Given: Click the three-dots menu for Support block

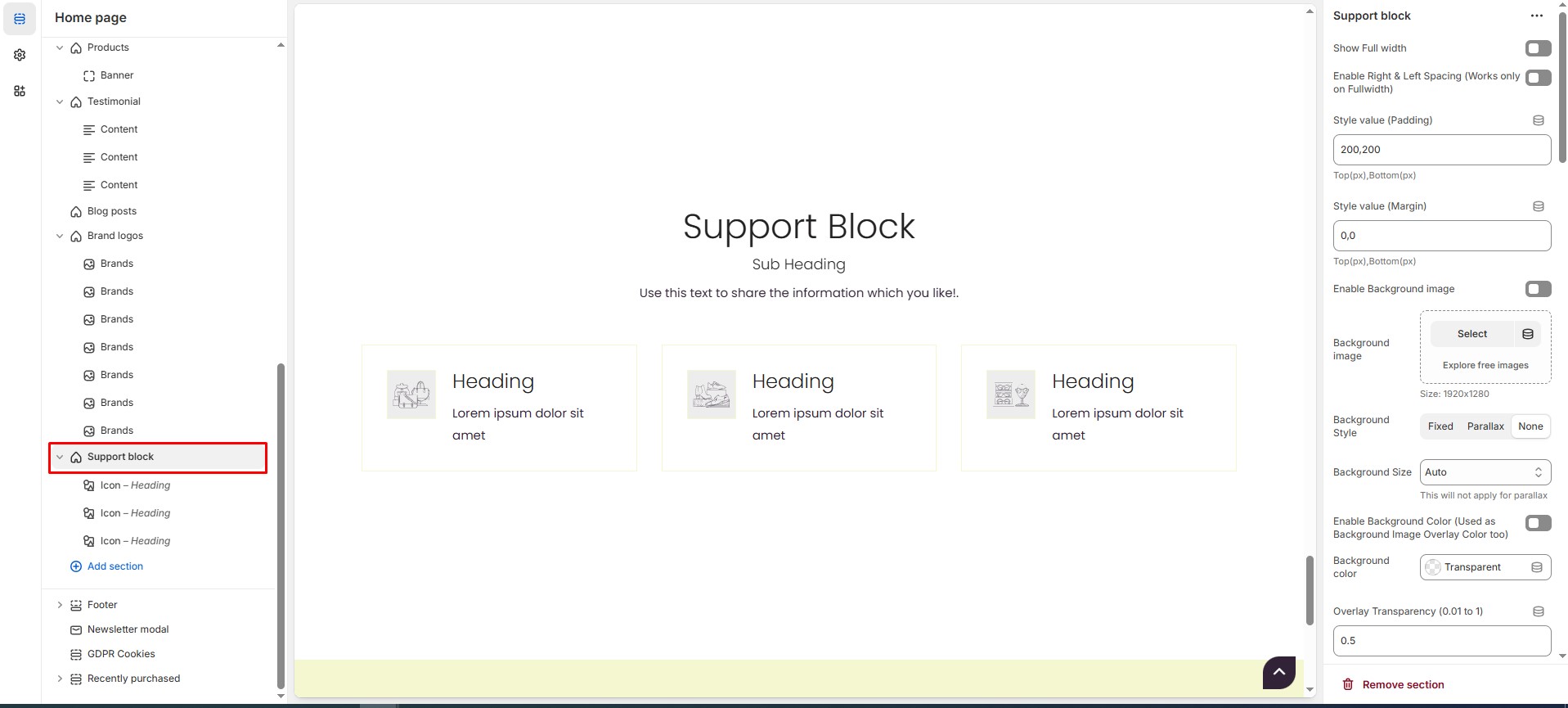Looking at the screenshot, I should (x=1536, y=16).
